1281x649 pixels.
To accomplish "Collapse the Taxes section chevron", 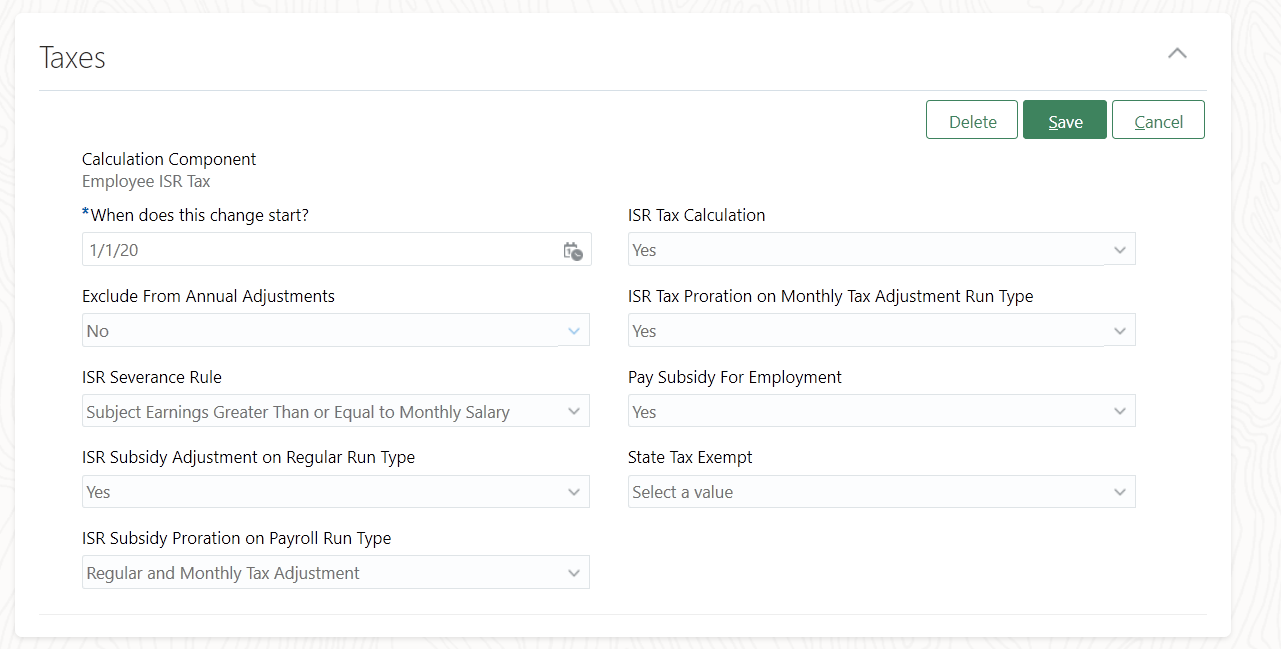I will pyautogui.click(x=1177, y=54).
